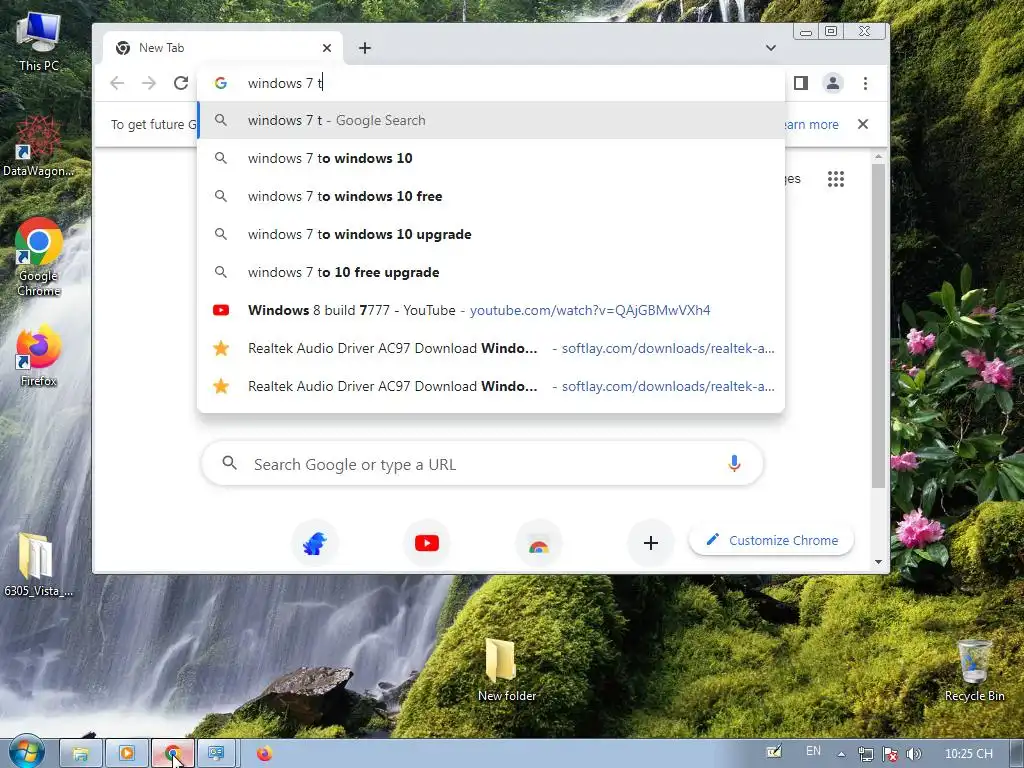Reload the page with the refresh icon
This screenshot has width=1024, height=768.
coord(181,83)
